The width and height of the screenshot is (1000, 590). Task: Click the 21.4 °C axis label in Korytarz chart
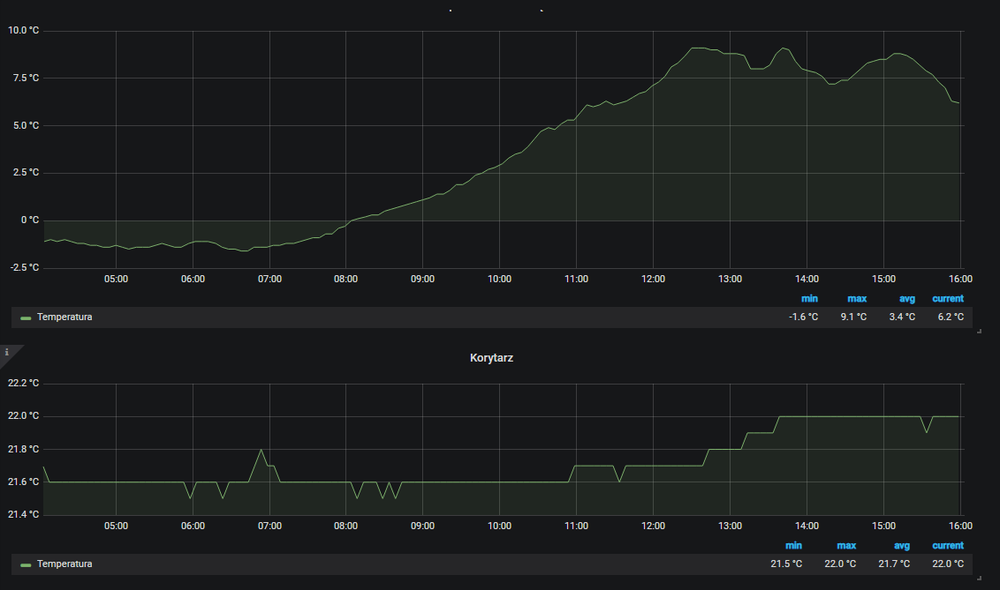pyautogui.click(x=24, y=515)
